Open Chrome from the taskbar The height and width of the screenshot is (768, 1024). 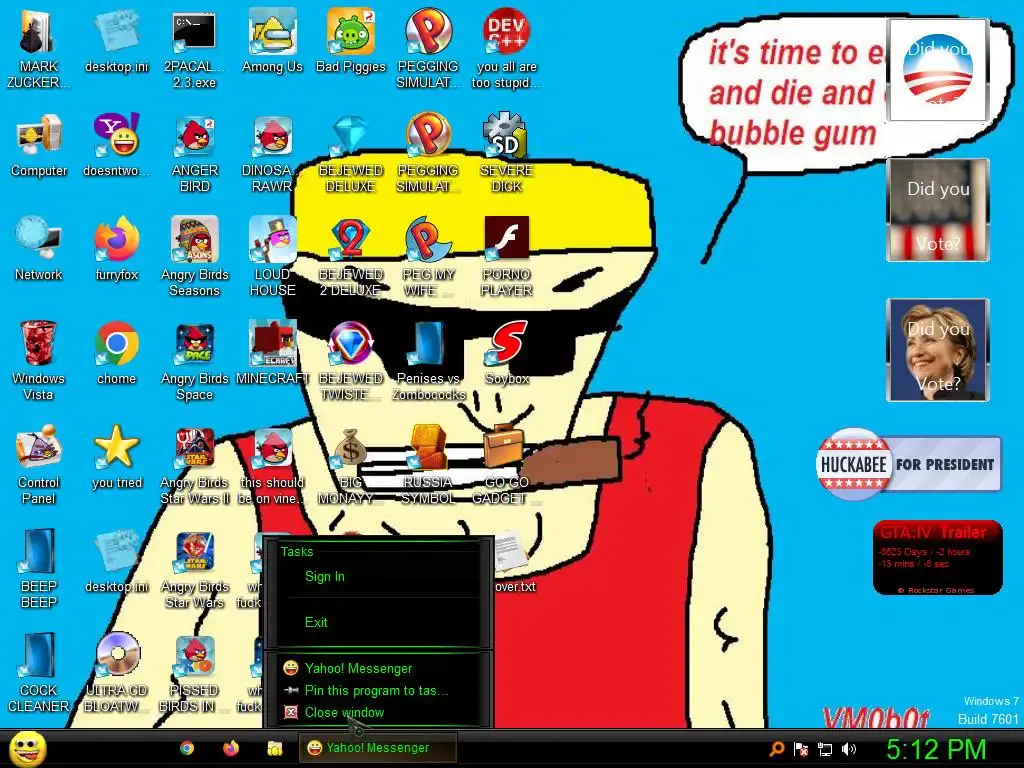pyautogui.click(x=187, y=748)
